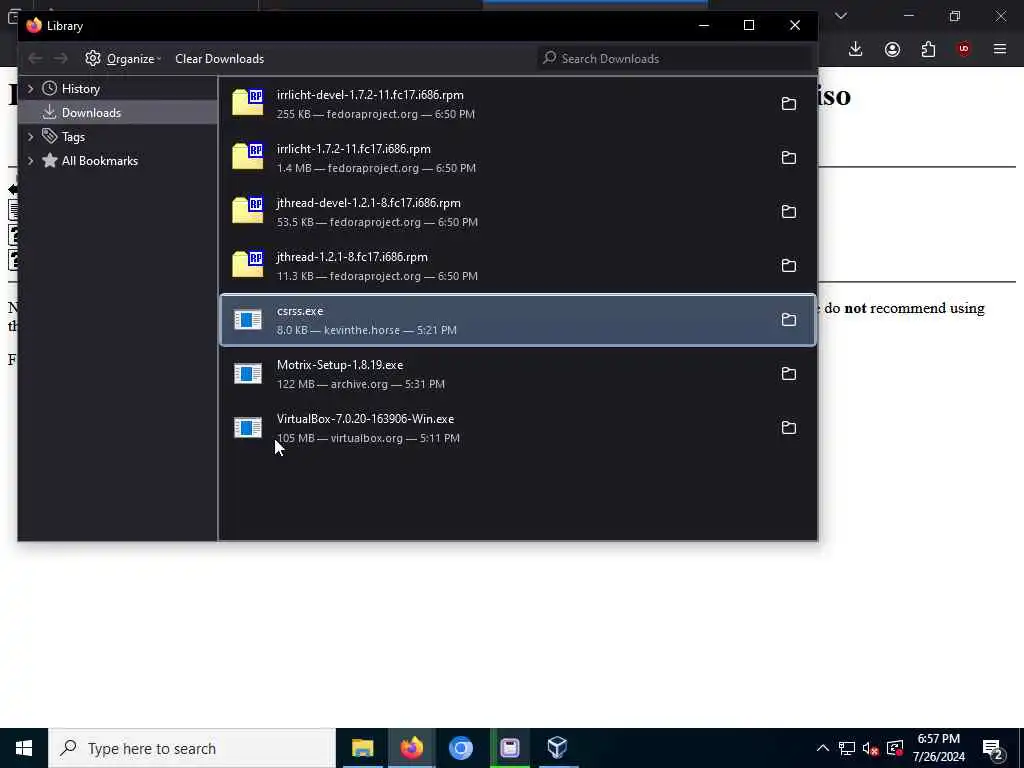Open File Explorer from the taskbar
The image size is (1024, 768).
362,748
